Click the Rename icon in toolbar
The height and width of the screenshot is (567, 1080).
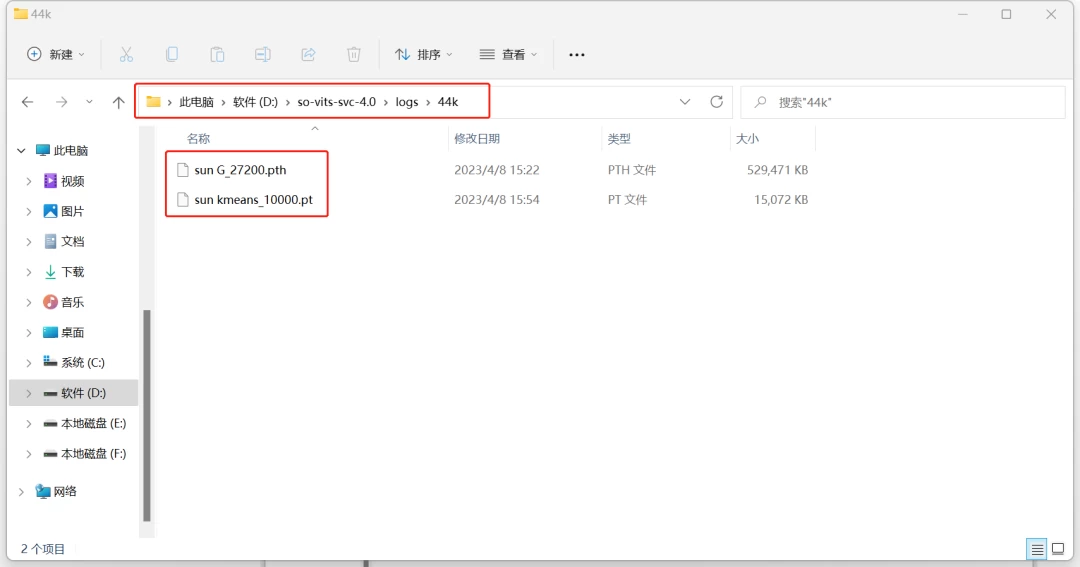262,54
